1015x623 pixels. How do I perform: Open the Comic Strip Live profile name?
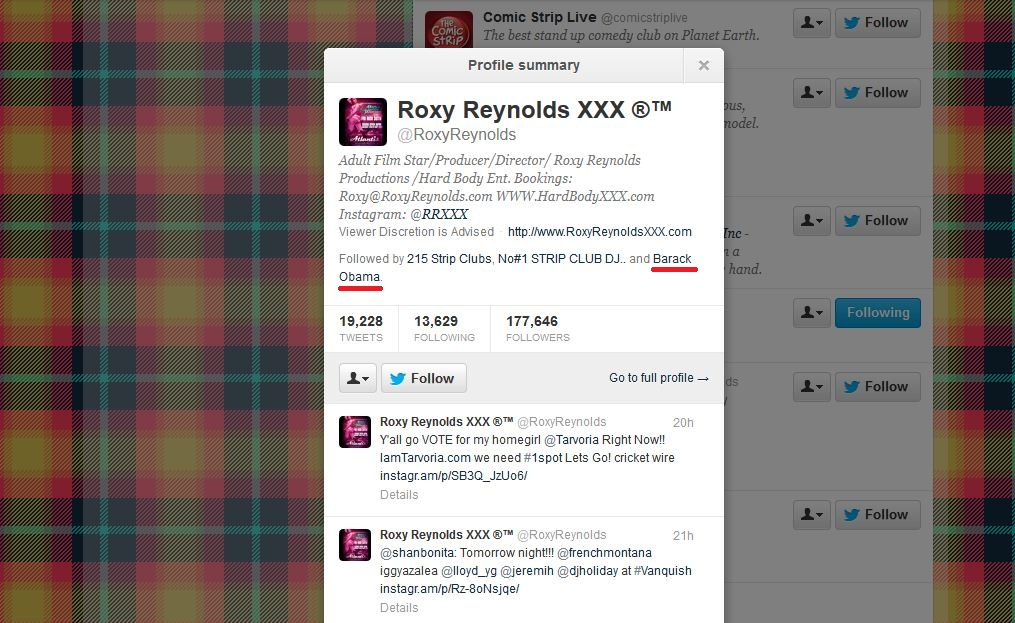539,17
